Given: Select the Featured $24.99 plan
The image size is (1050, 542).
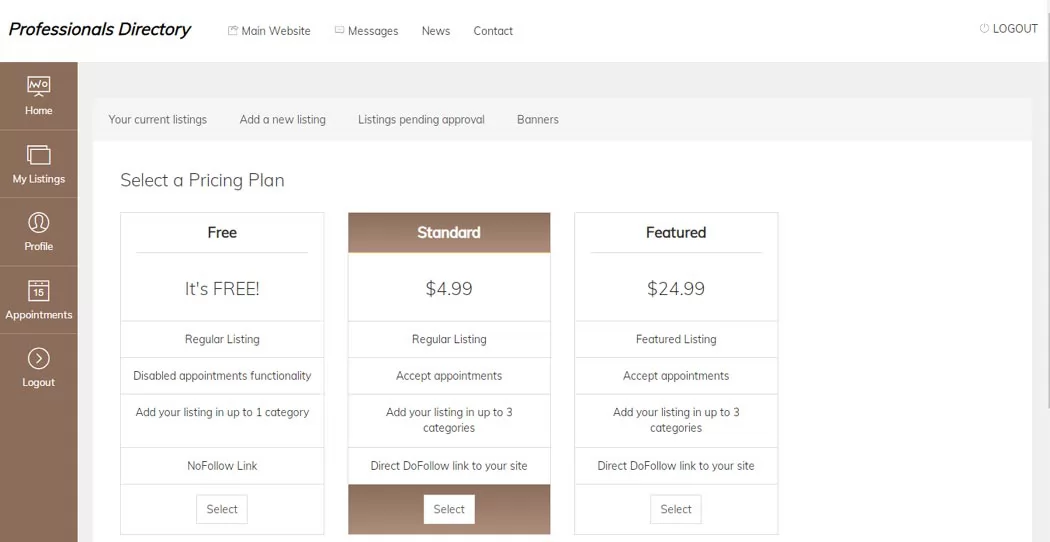Looking at the screenshot, I should 676,509.
